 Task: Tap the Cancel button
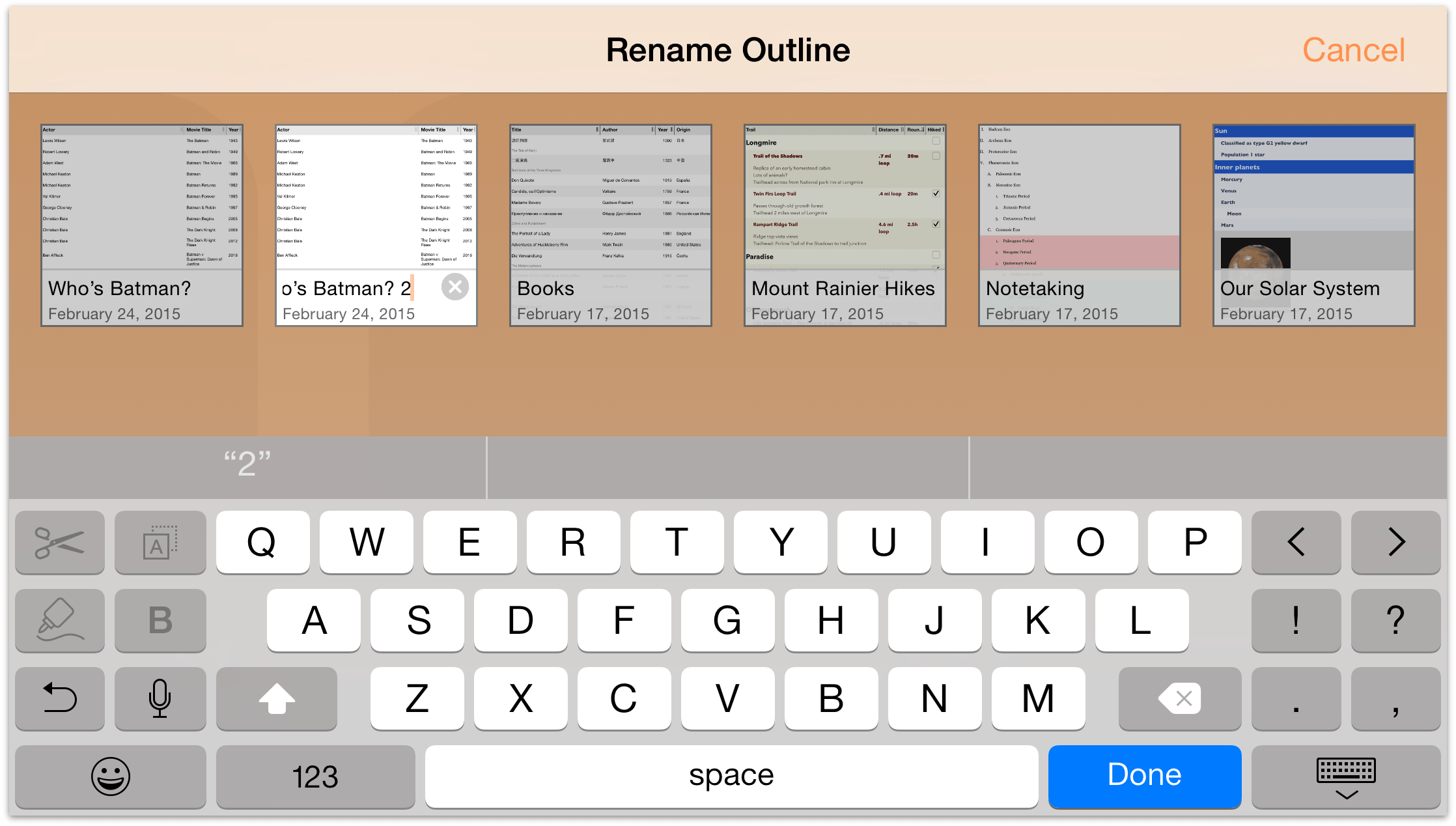point(1353,50)
